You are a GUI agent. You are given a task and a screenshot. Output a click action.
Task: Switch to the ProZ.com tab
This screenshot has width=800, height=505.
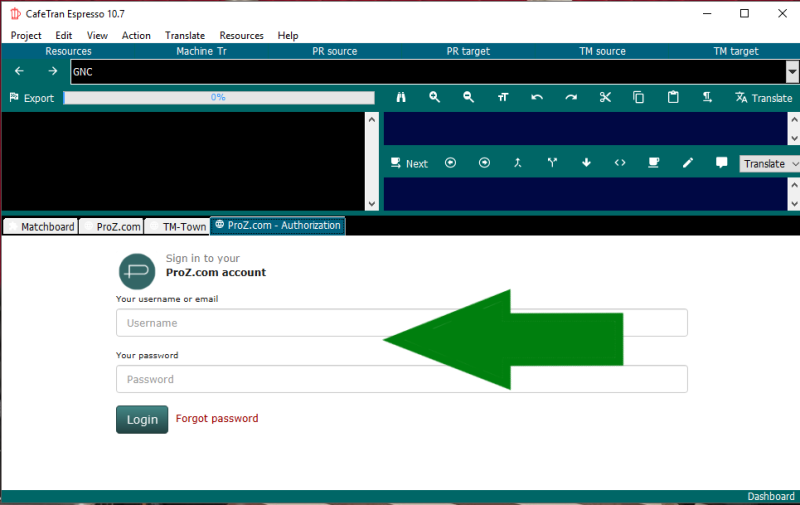point(111,226)
